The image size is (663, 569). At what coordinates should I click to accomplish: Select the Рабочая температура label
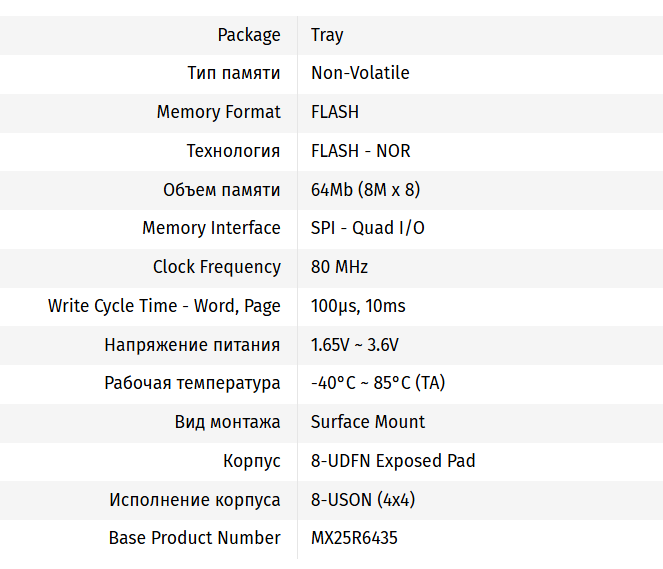coord(192,383)
